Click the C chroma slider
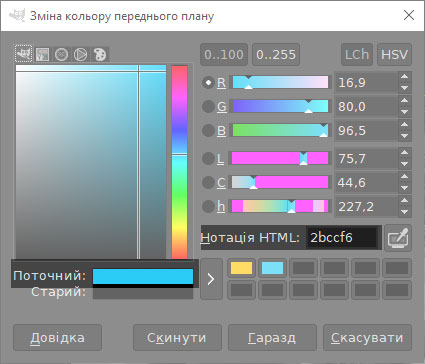Viewport: 425px width, 364px height. (x=280, y=182)
